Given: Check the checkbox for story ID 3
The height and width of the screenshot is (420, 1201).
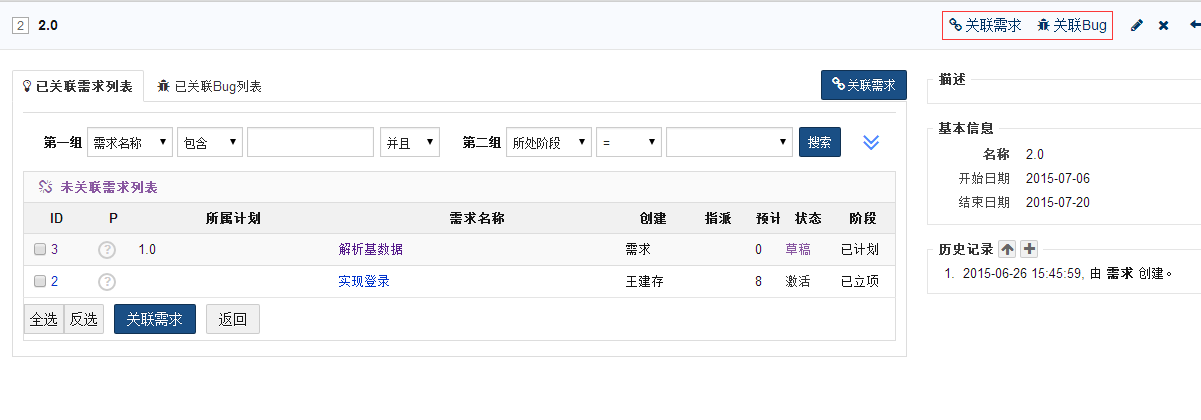Looking at the screenshot, I should tap(40, 250).
